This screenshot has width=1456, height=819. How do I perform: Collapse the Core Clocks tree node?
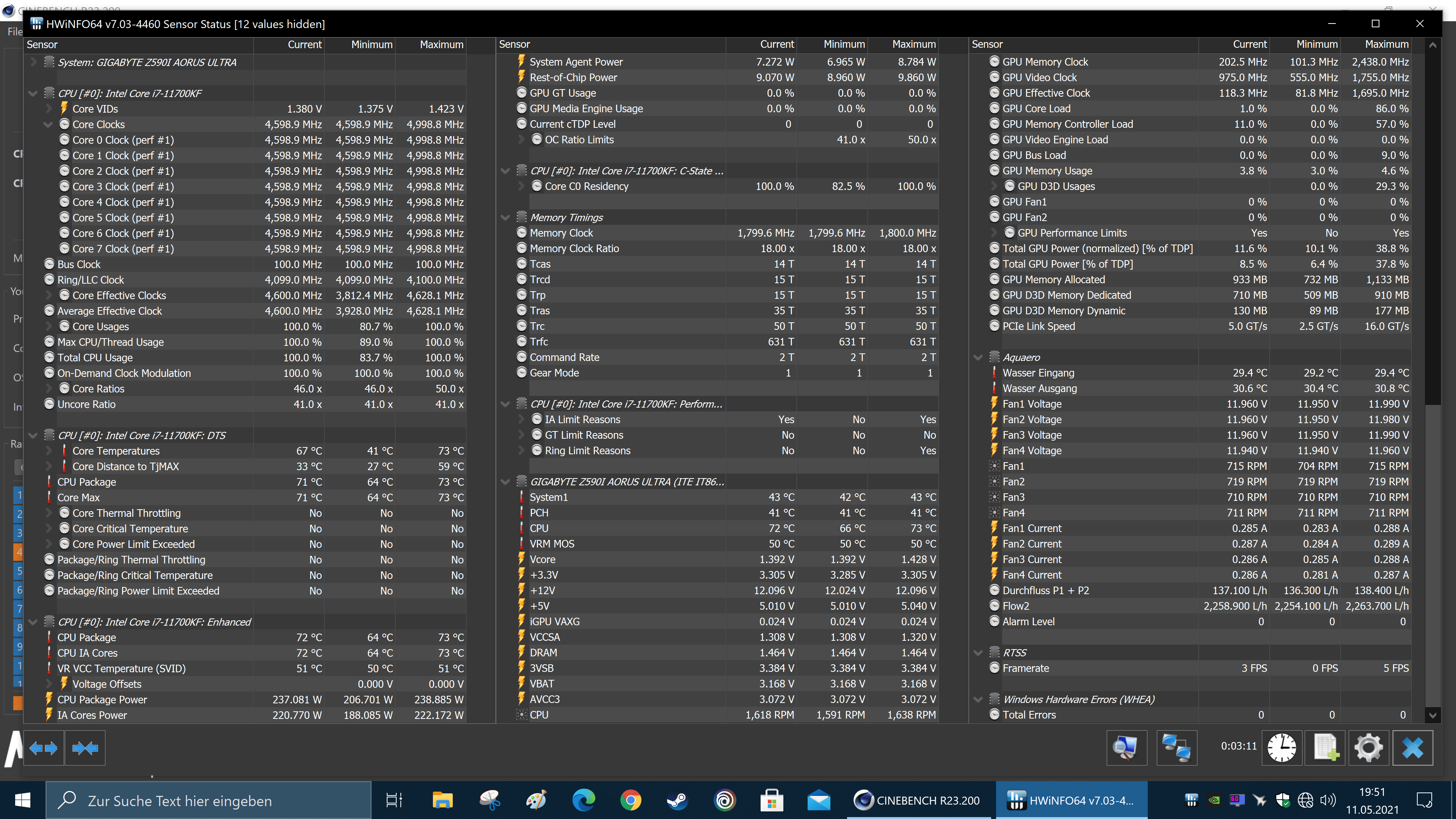[x=48, y=124]
